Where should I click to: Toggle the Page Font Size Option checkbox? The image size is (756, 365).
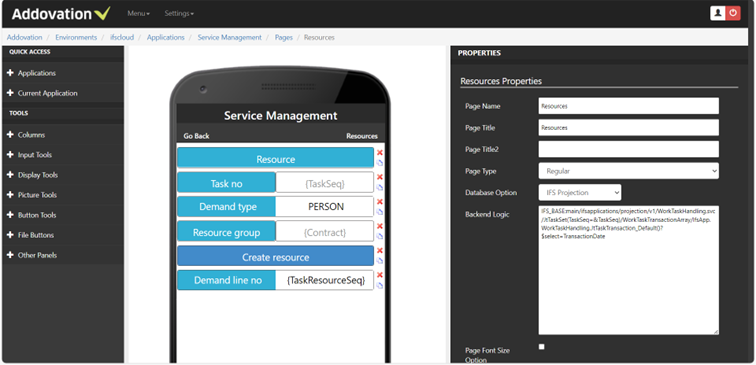coord(541,347)
